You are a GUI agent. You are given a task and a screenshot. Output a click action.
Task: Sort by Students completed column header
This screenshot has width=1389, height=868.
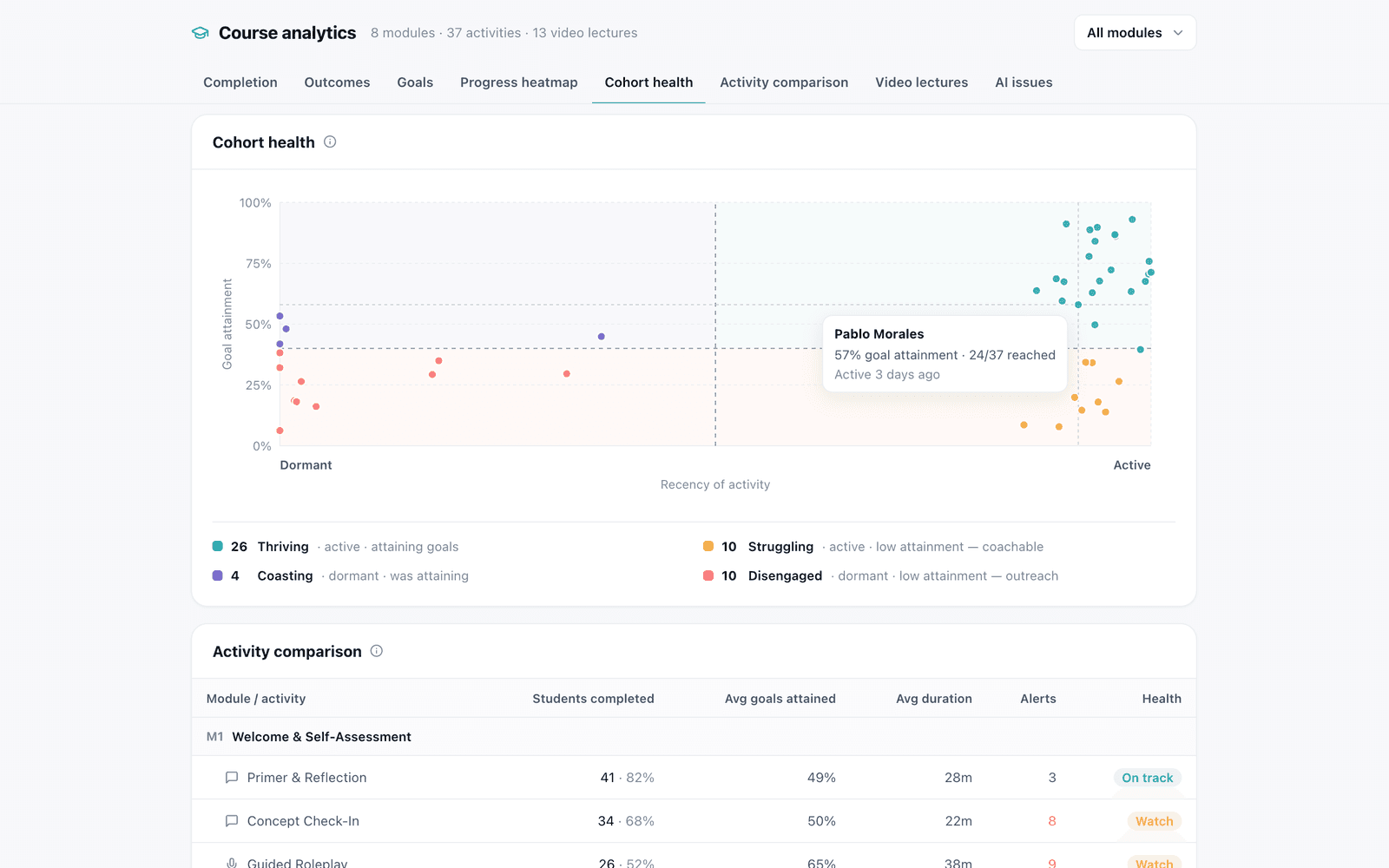pos(593,699)
